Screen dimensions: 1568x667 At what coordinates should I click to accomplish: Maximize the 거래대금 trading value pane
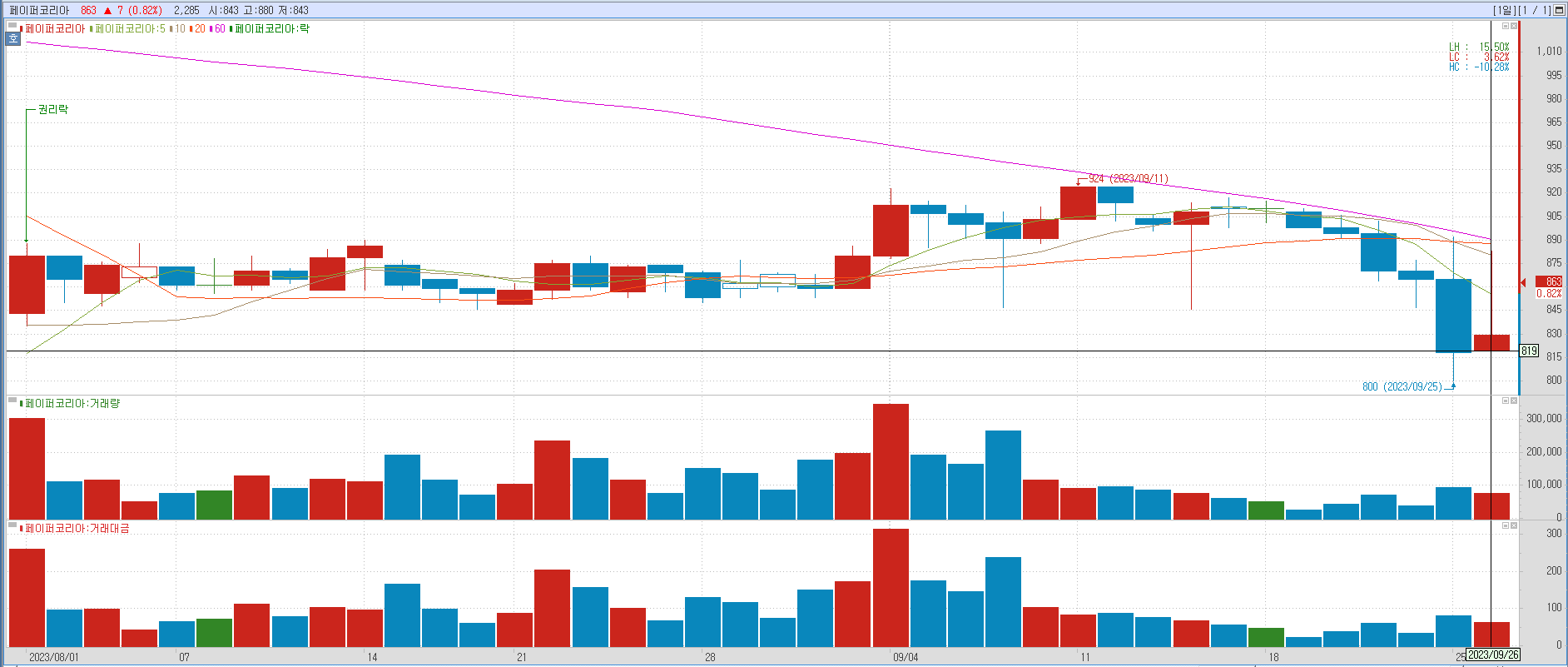(x=1505, y=525)
